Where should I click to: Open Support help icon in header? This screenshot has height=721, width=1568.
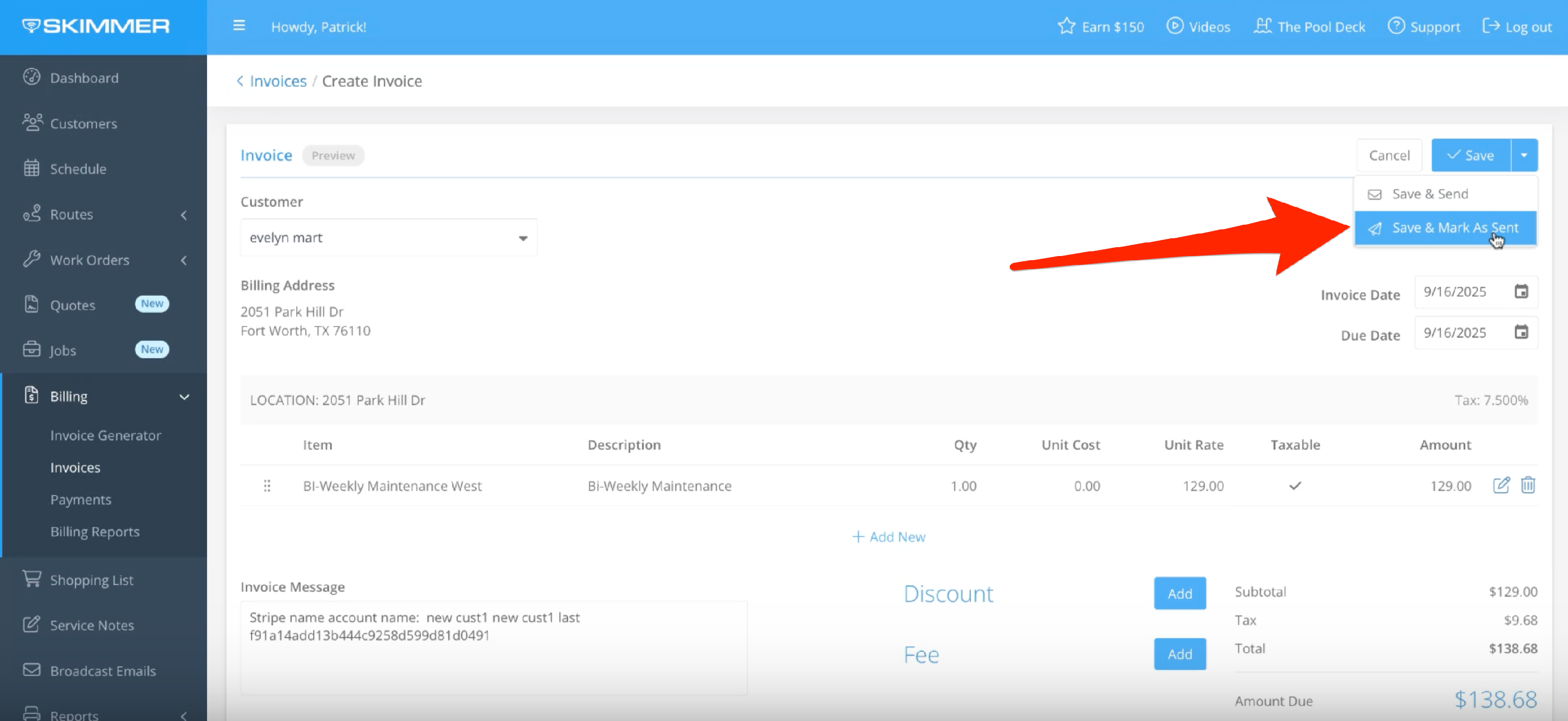point(1396,26)
